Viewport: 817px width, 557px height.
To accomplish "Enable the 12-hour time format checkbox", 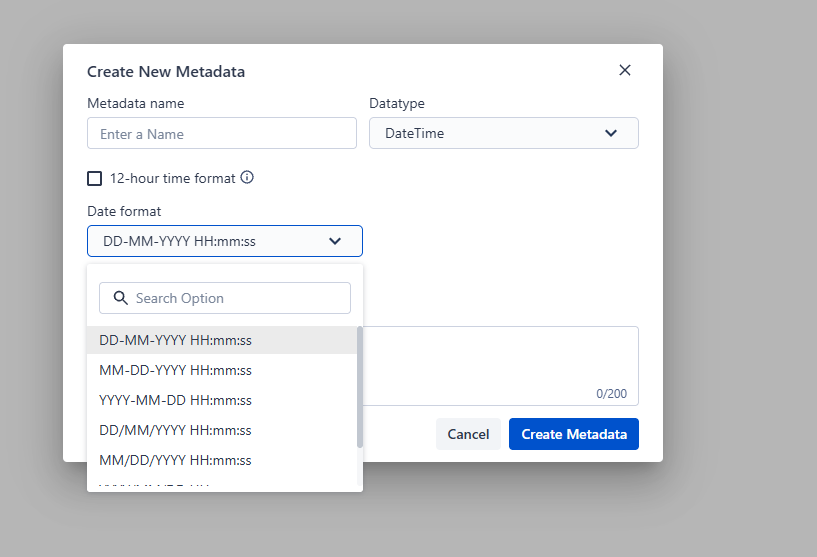I will tap(94, 179).
